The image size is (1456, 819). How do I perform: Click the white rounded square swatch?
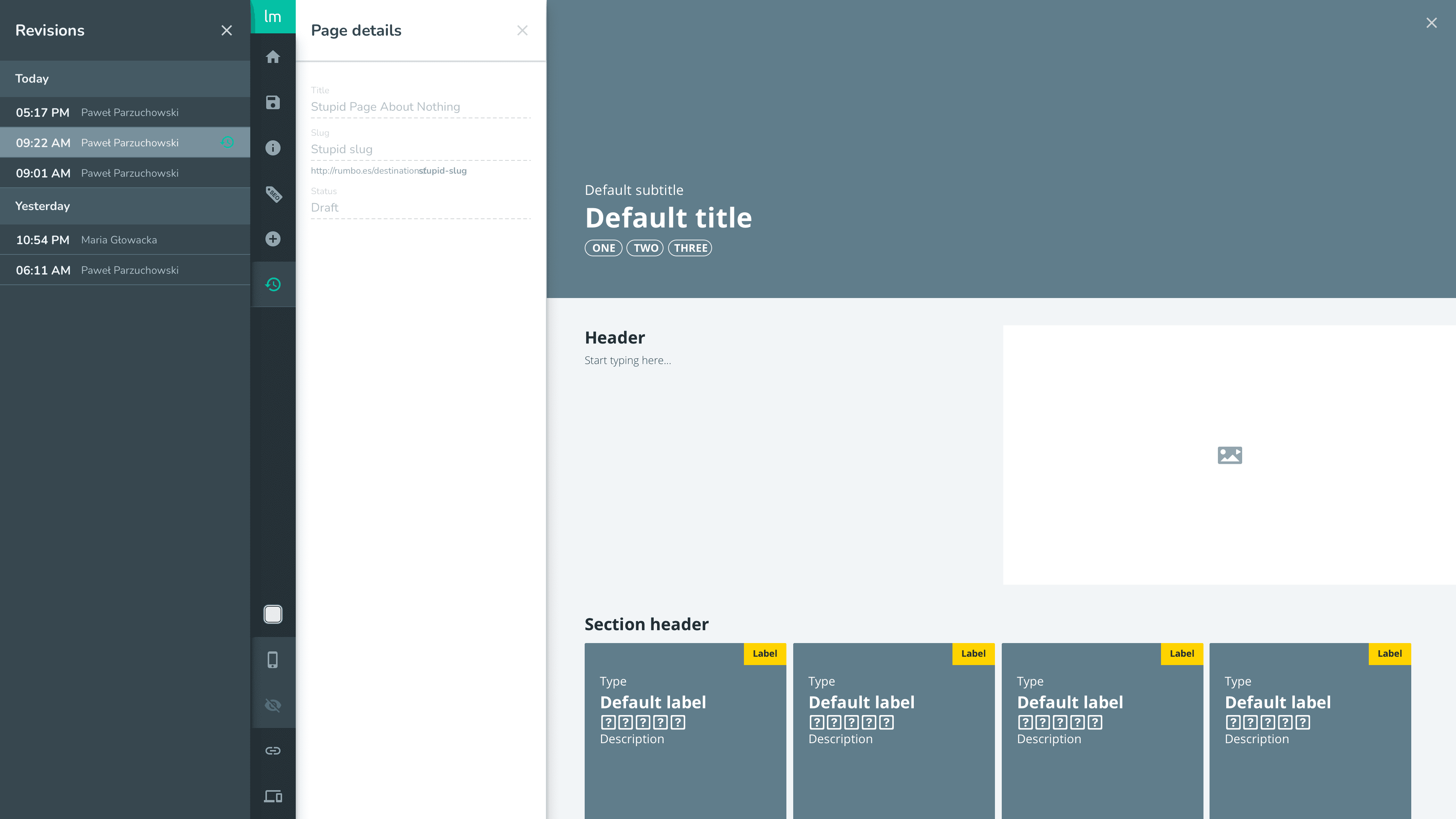(273, 614)
